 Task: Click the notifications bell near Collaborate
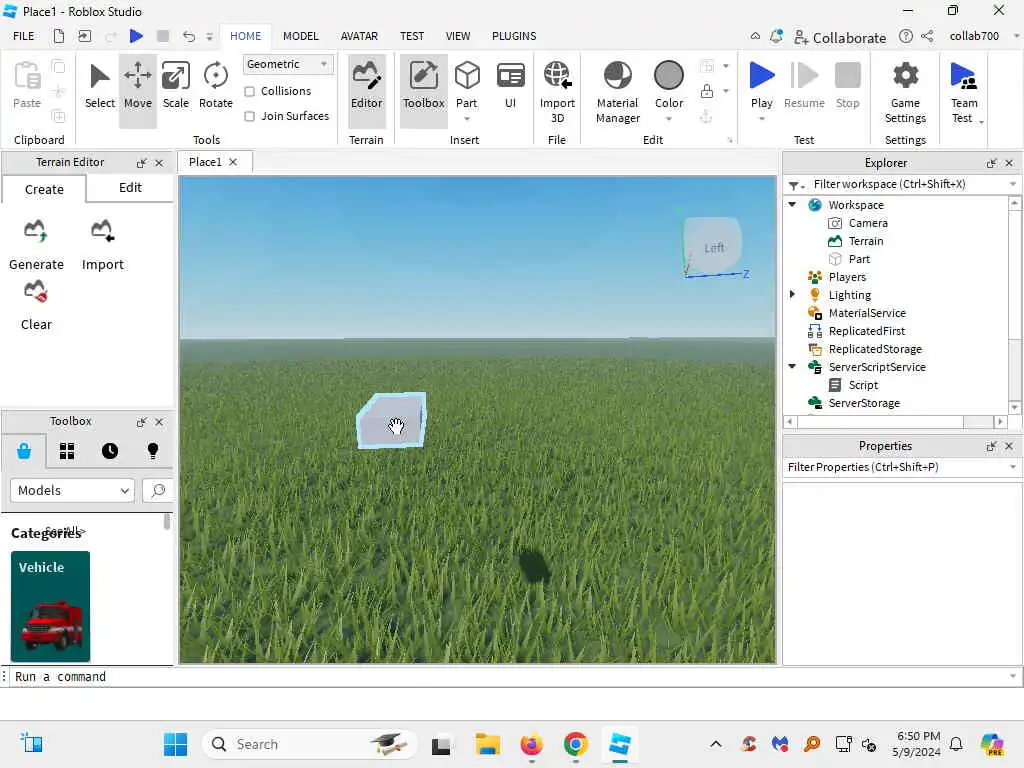point(776,37)
